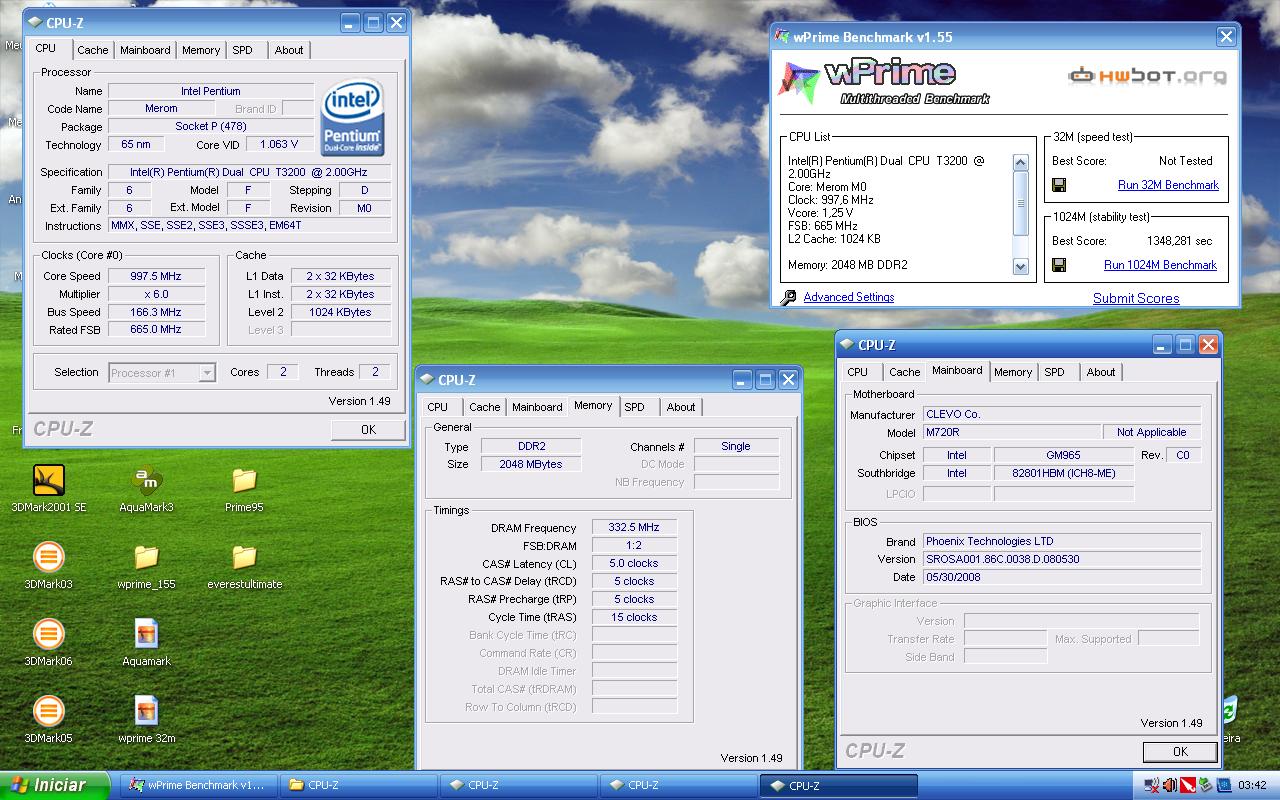
Task: Open About tab in the CPU window
Action: pyautogui.click(x=289, y=50)
